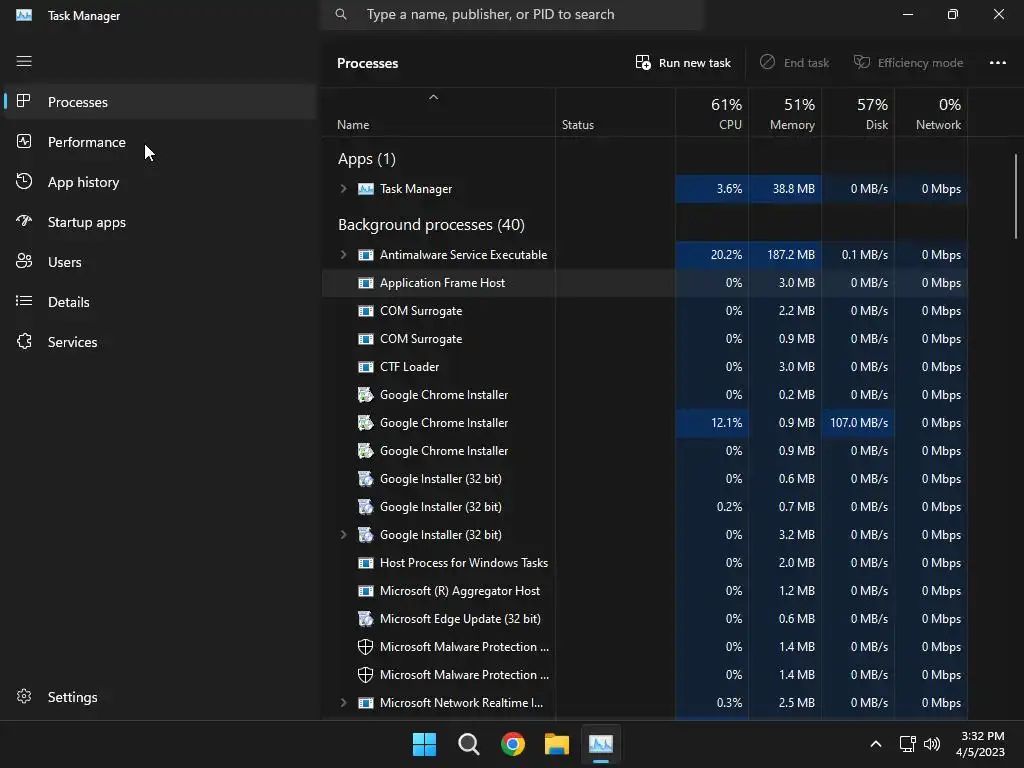This screenshot has width=1024, height=768.
Task: Select the Application Frame Host row
Action: coord(645,283)
